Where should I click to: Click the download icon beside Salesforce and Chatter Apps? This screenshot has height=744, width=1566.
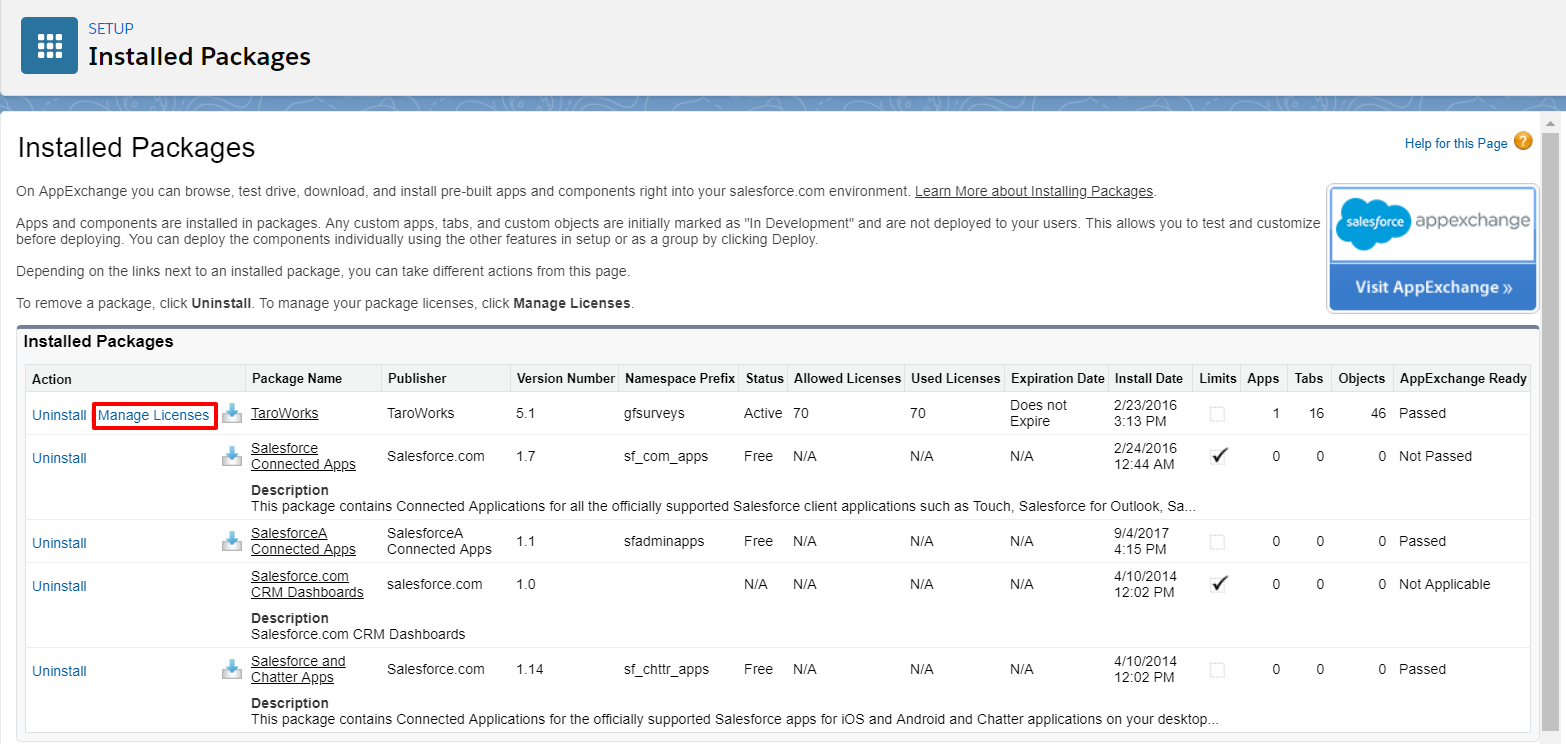tap(232, 670)
